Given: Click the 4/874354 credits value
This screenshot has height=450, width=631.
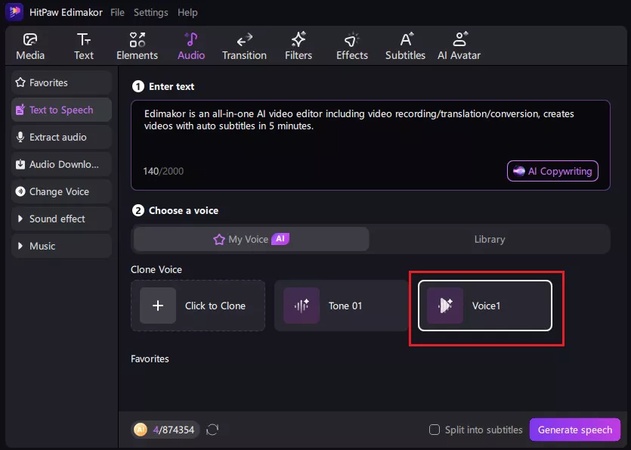Looking at the screenshot, I should pos(173,430).
